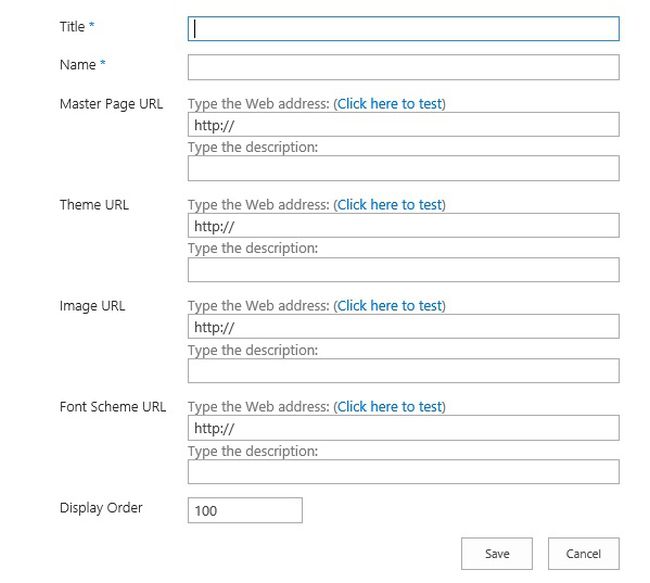The width and height of the screenshot is (650, 583).
Task: Click the Display Order label
Action: click(101, 508)
